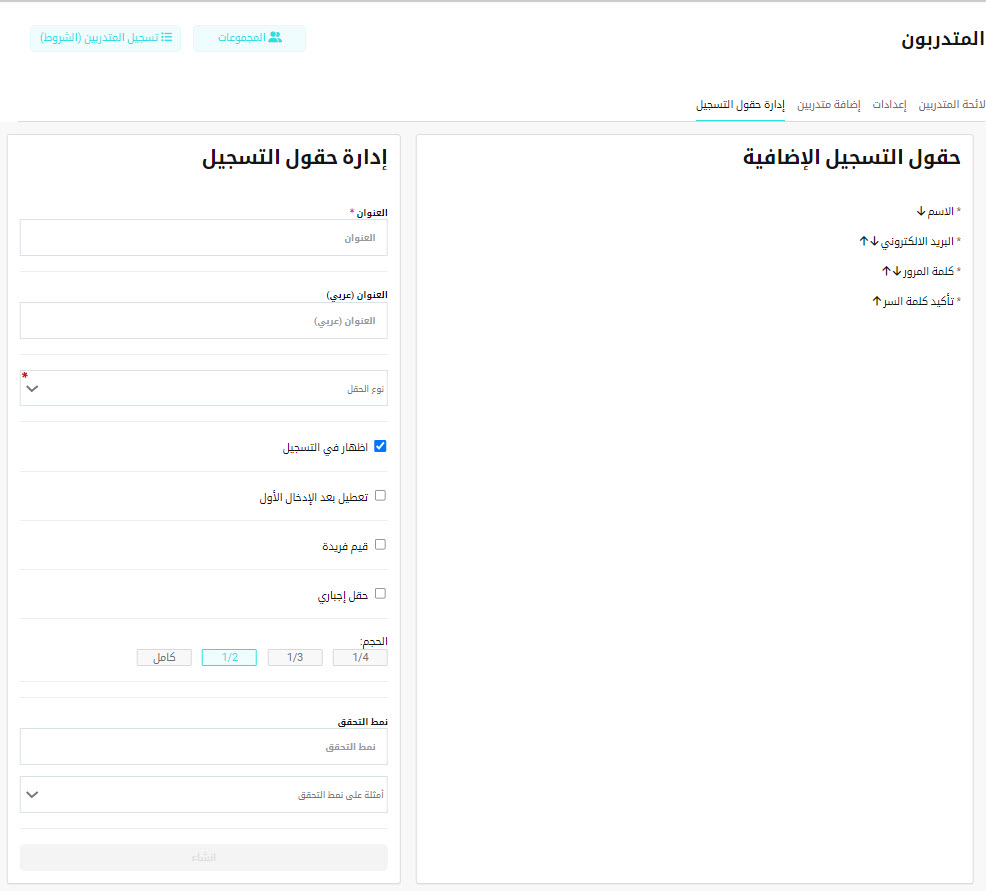Screen dimensions: 986x891
Task: Check the قيم فريدة option
Action: point(380,545)
